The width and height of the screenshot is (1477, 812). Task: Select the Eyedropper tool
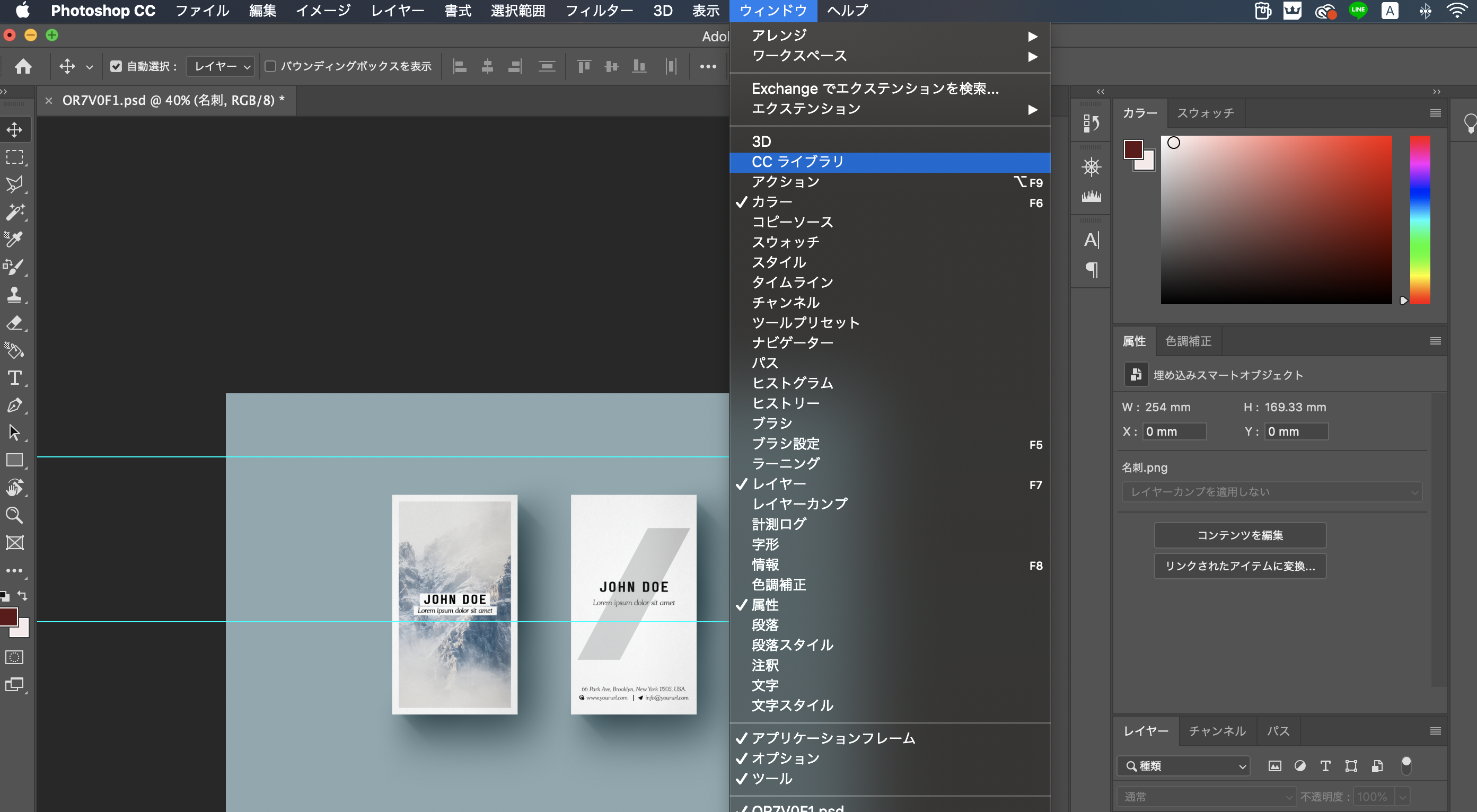[x=14, y=239]
